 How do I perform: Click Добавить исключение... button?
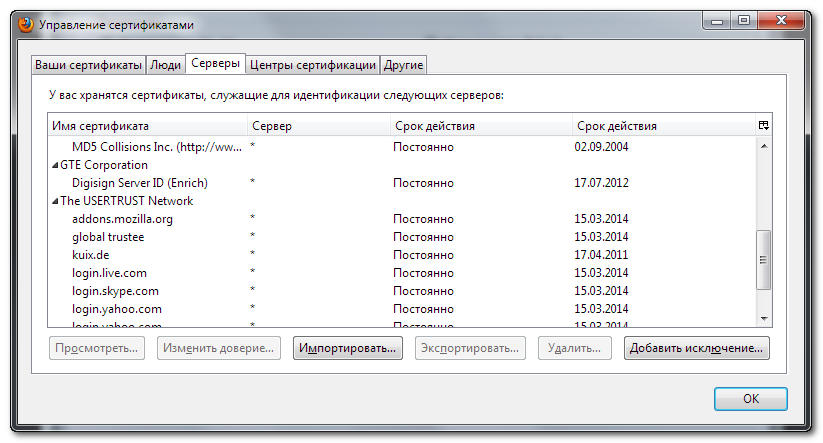coord(697,348)
